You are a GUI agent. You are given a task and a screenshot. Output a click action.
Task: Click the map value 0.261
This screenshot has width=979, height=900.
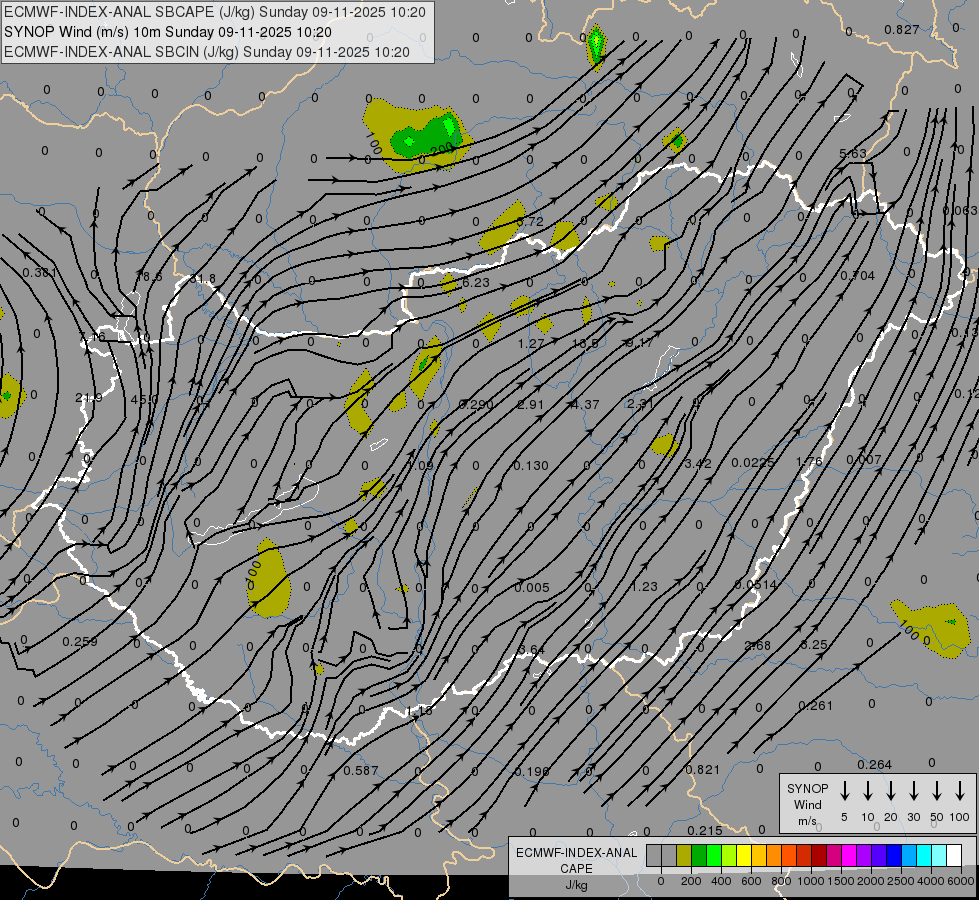[815, 706]
